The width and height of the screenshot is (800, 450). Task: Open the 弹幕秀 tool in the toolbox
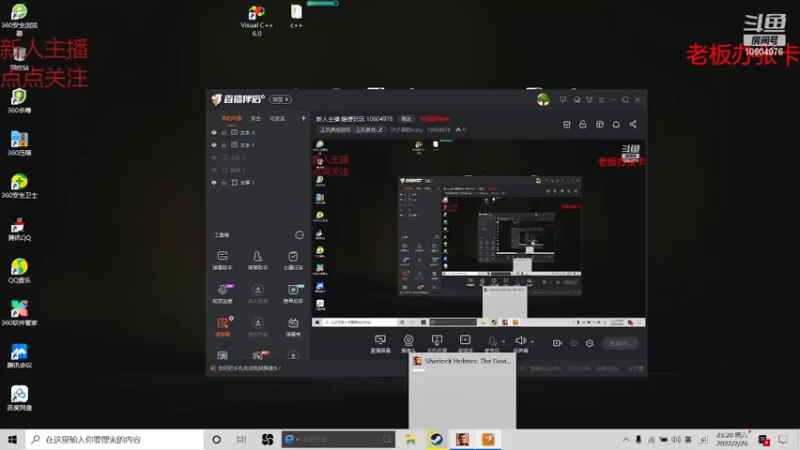coord(293,327)
